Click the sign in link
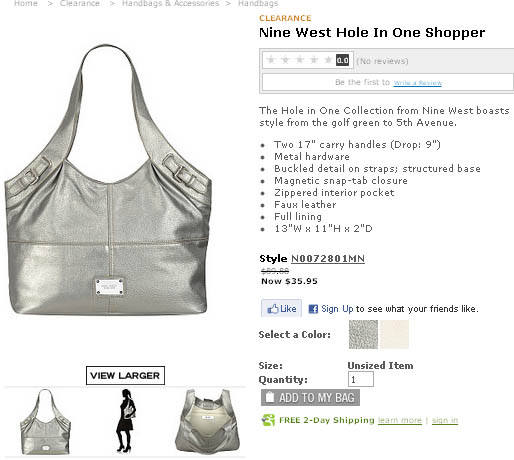The height and width of the screenshot is (460, 514). click(445, 420)
